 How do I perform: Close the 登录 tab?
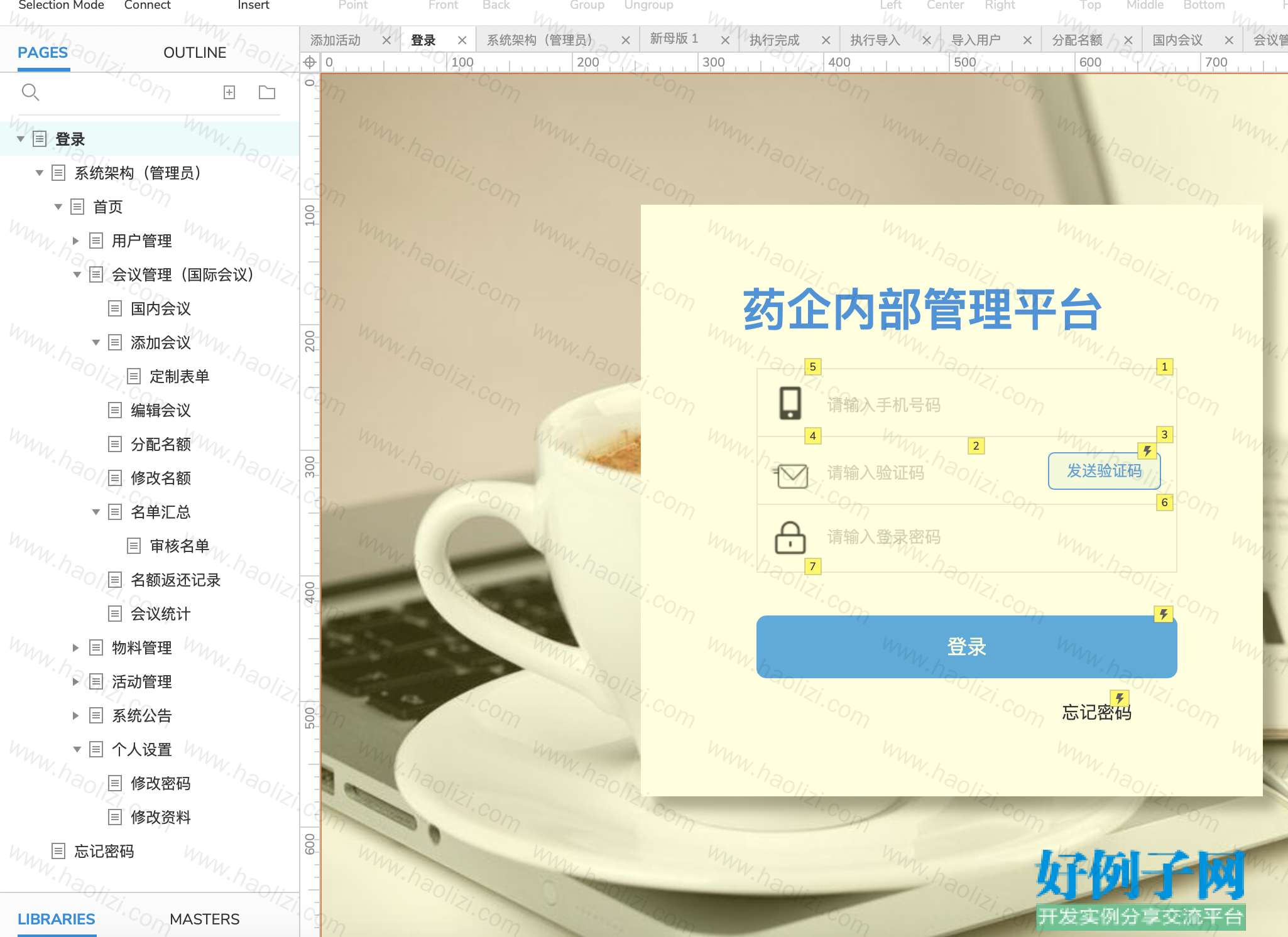[x=462, y=40]
